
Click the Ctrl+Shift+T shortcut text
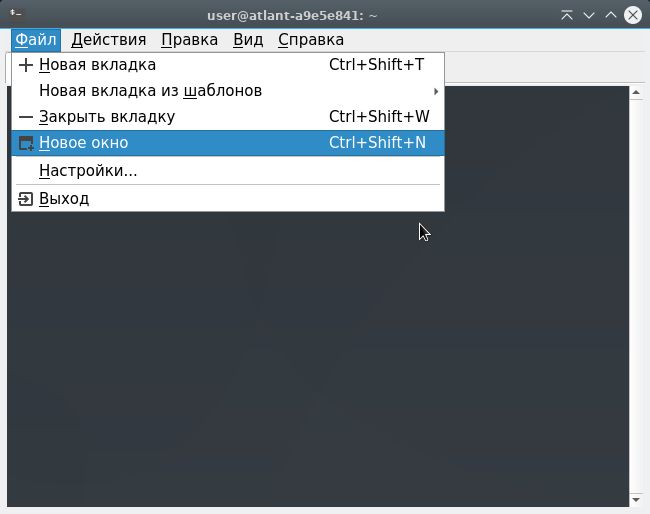click(376, 65)
